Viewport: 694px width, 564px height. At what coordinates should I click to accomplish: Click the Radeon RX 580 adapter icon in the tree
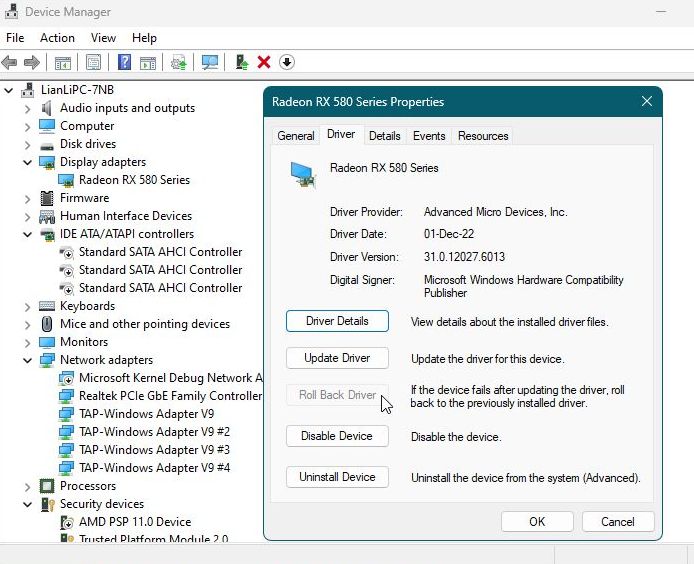66,180
